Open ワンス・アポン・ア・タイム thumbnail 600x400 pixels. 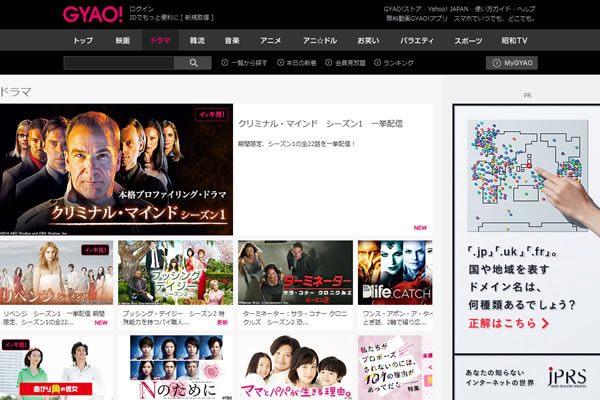click(395, 273)
